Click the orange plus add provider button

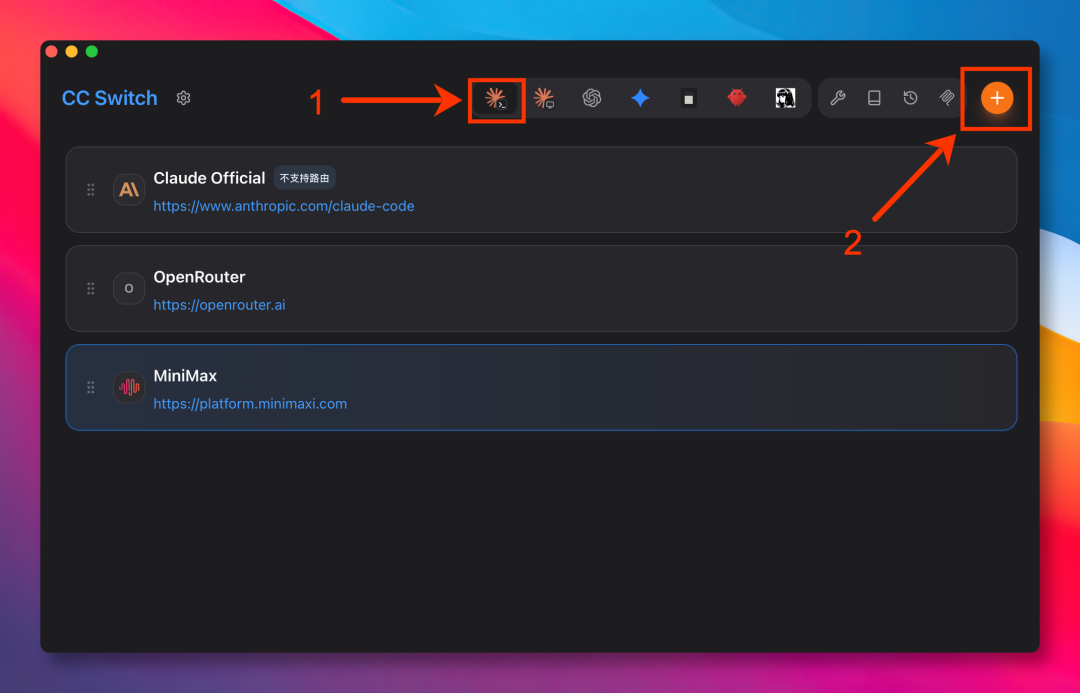click(x=997, y=99)
